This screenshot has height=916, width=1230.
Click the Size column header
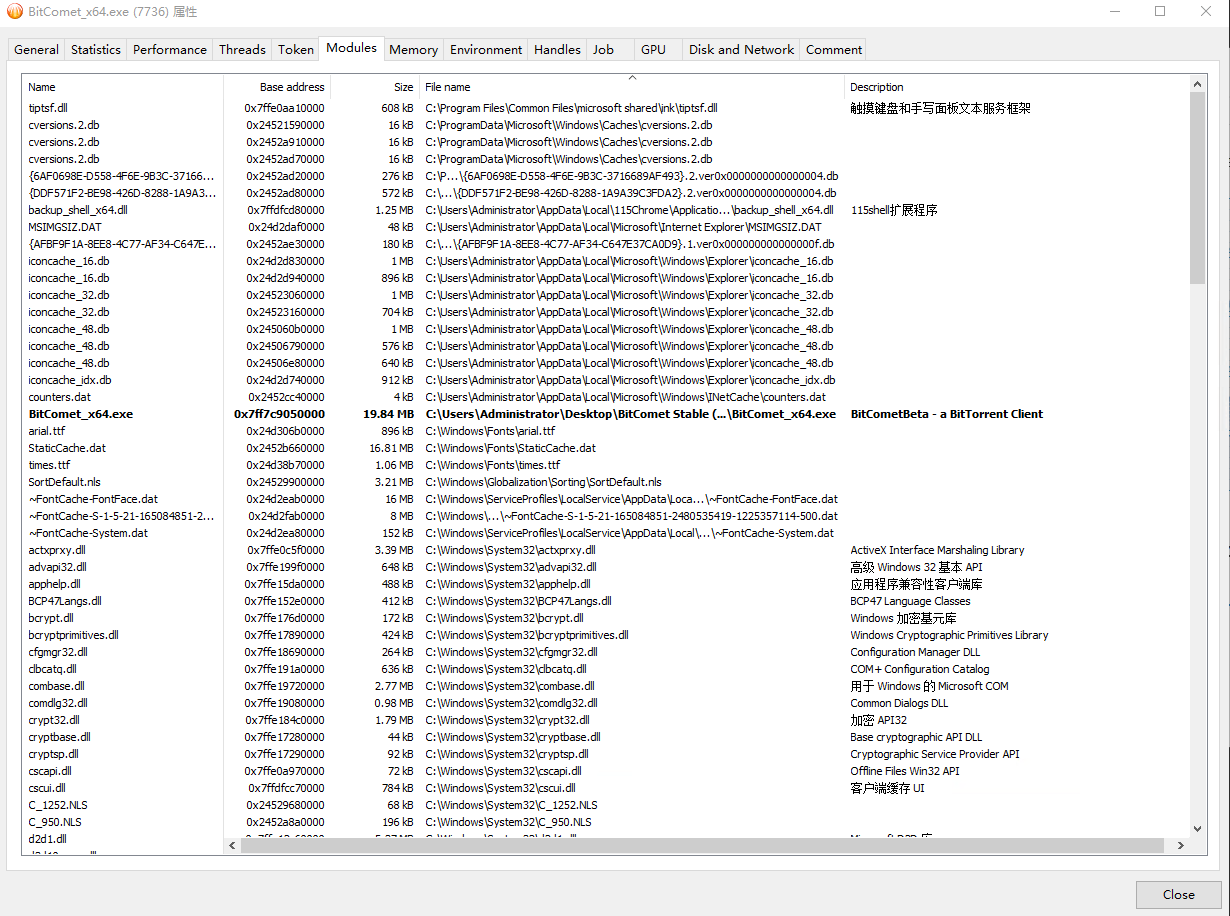(403, 87)
